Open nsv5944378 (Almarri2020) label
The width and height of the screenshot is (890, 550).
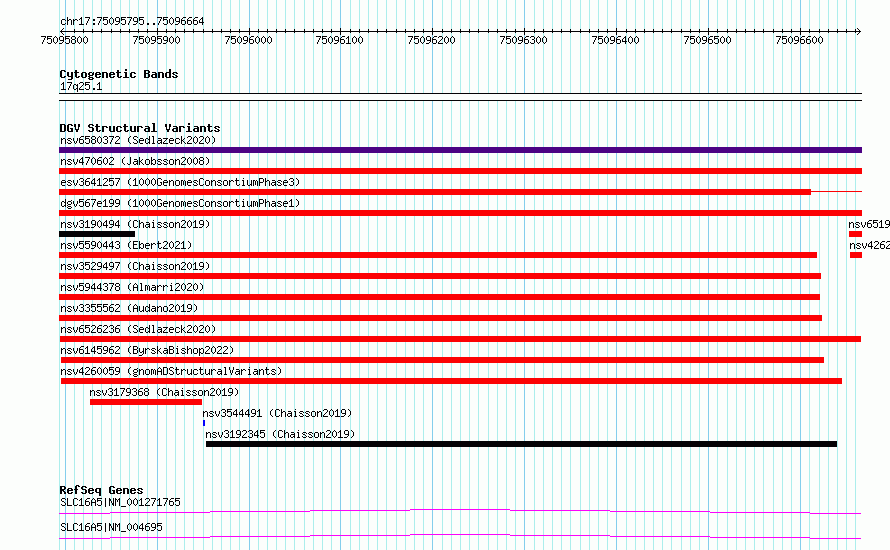click(132, 287)
